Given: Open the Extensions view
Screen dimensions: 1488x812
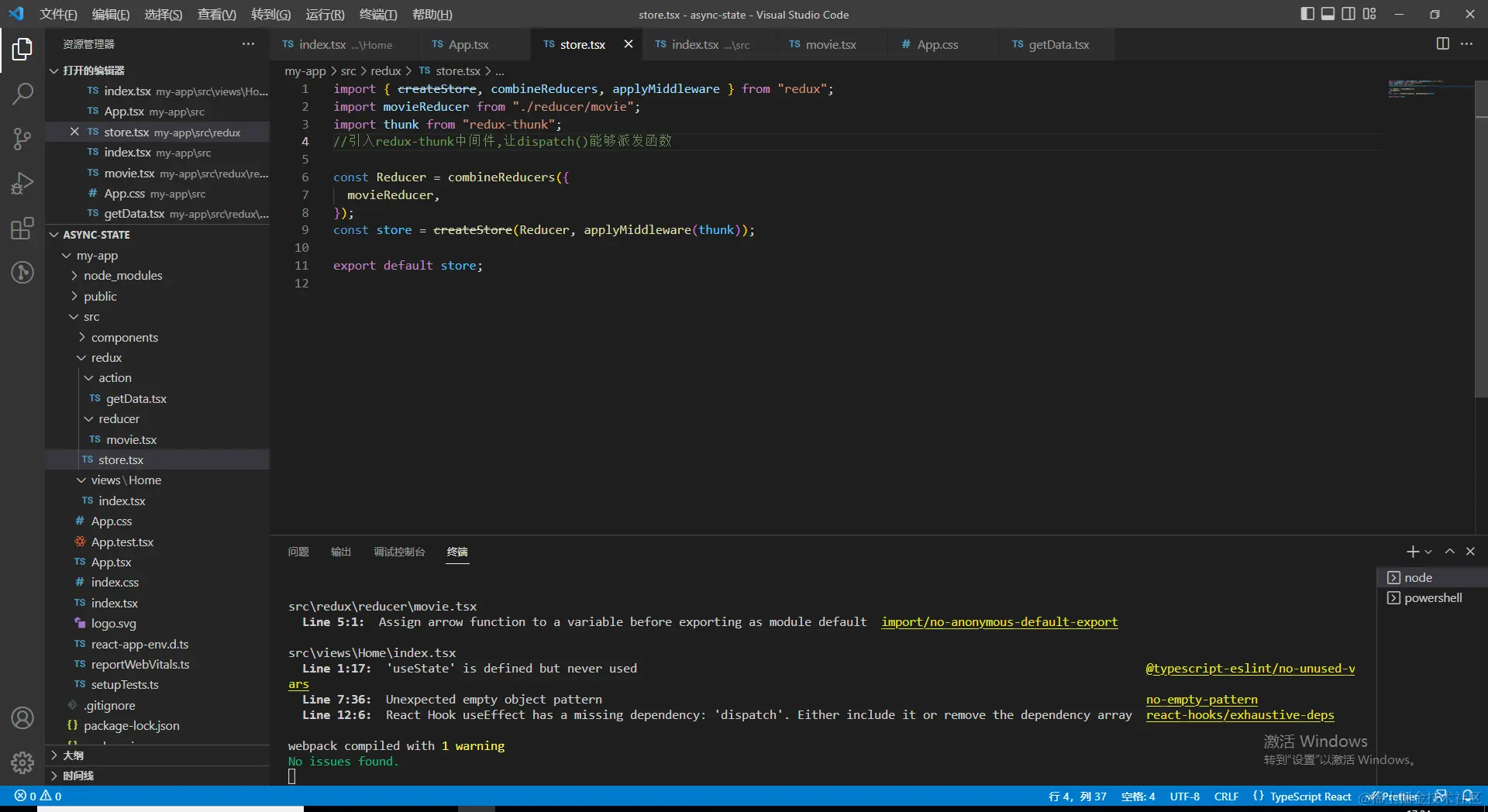Looking at the screenshot, I should pyautogui.click(x=22, y=229).
